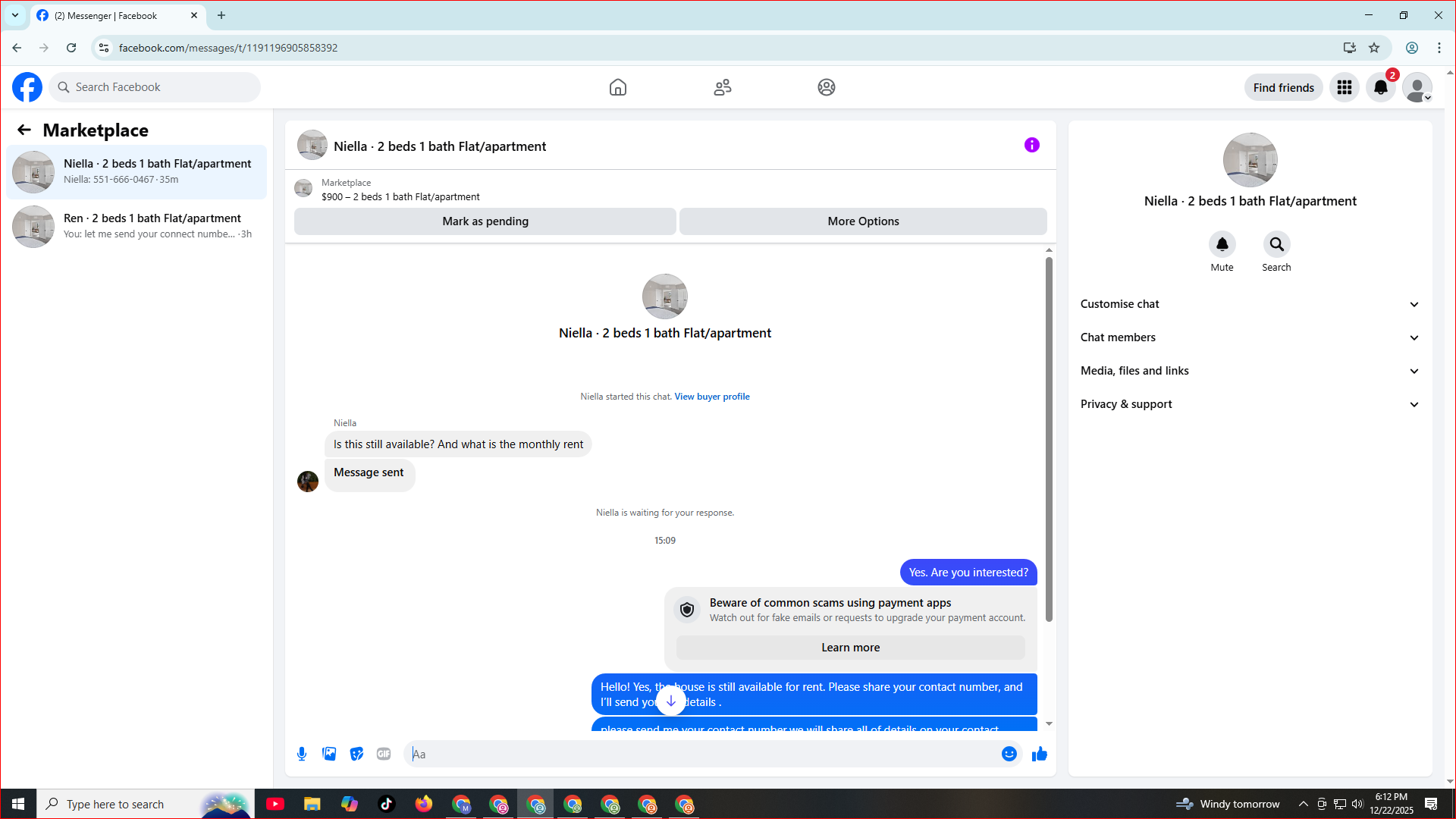Open the View buyer profile link
This screenshot has width=1456, height=819.
[712, 397]
